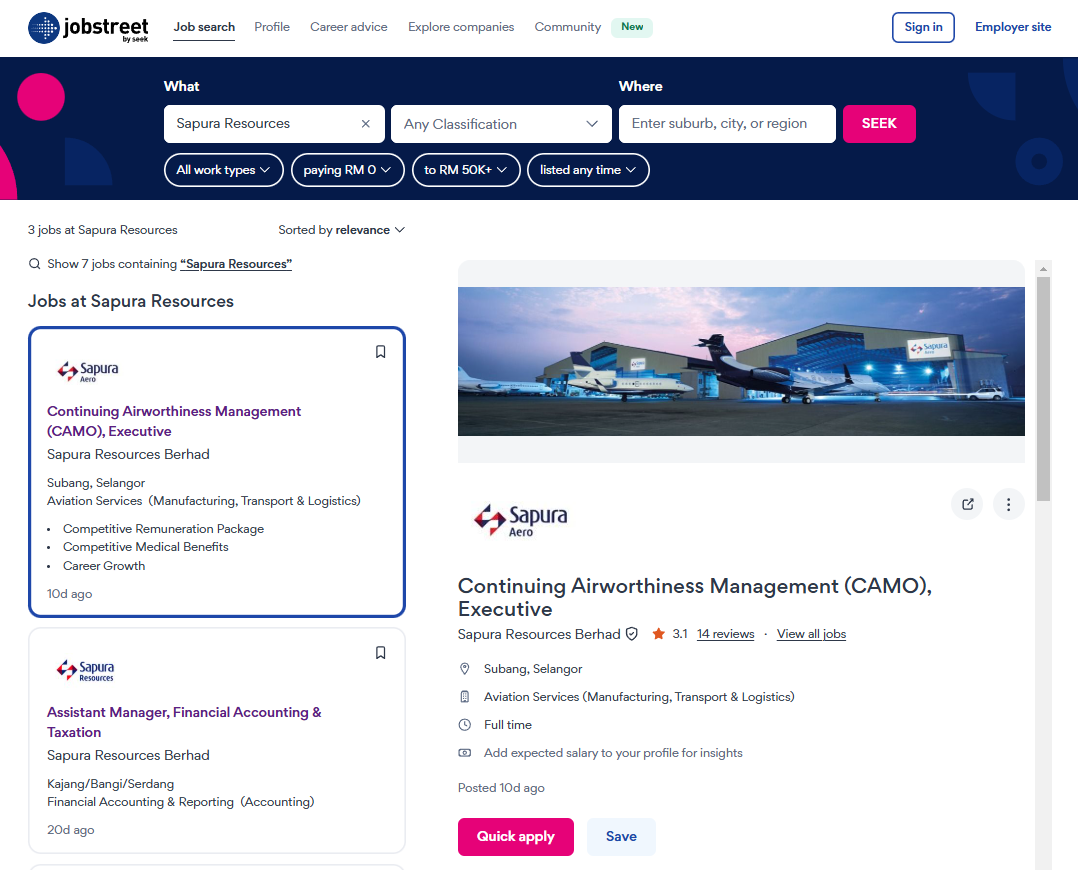Open the All work types filter
This screenshot has width=1078, height=870.
click(223, 170)
